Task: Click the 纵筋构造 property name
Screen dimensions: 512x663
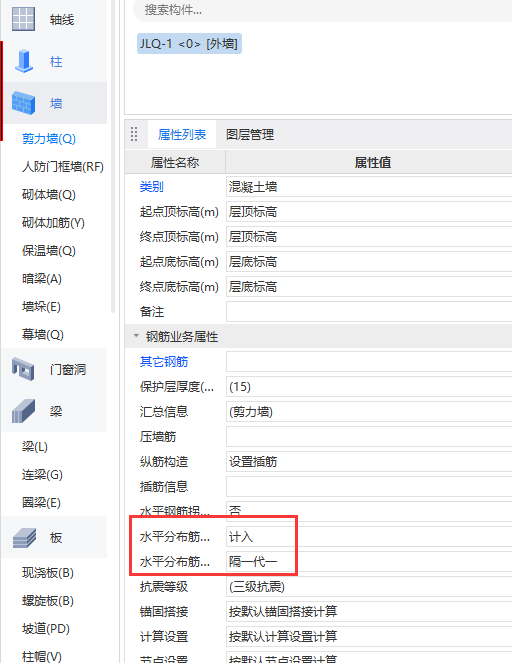Action: 164,461
